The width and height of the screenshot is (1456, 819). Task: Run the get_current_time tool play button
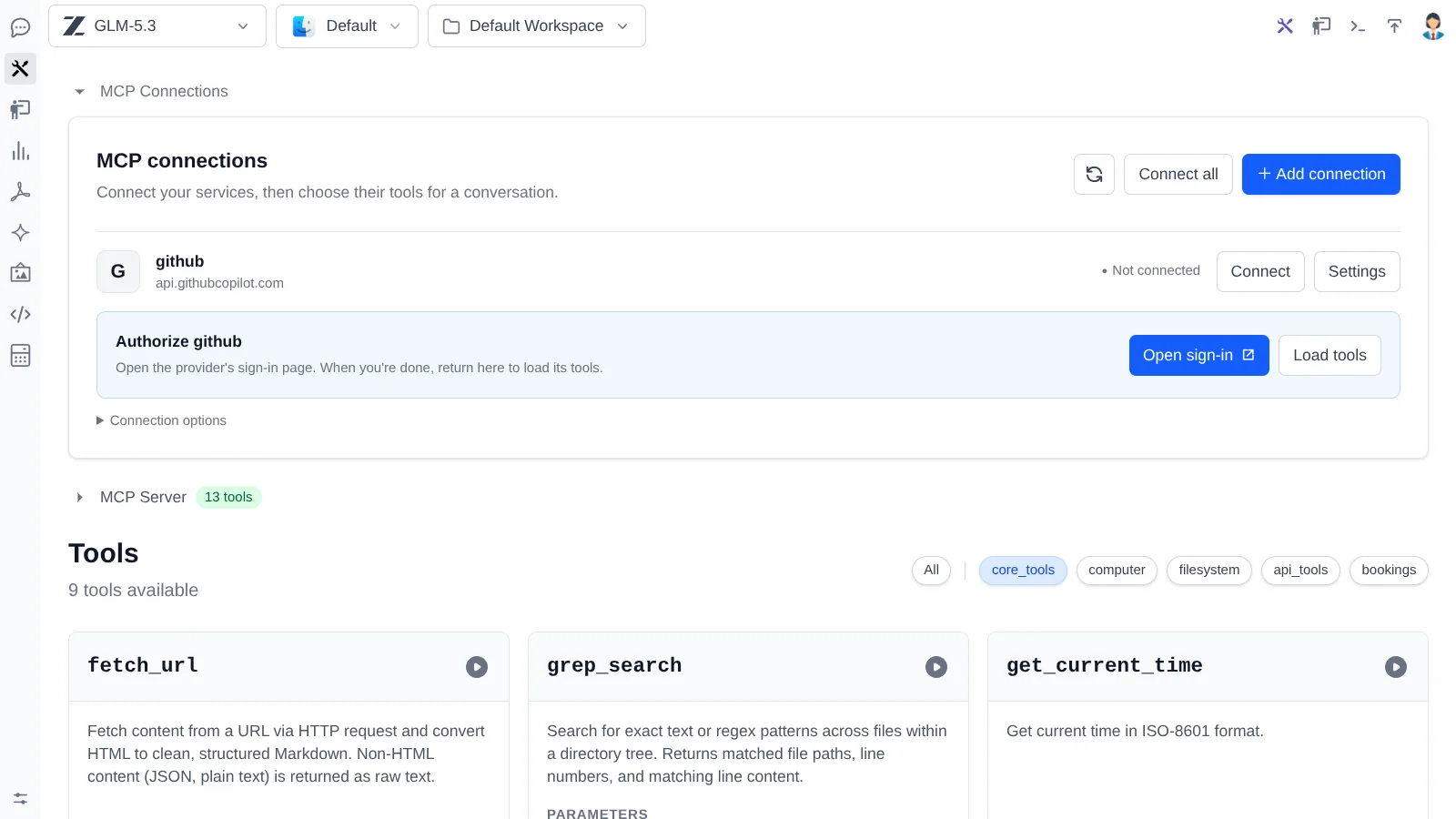coord(1396,667)
